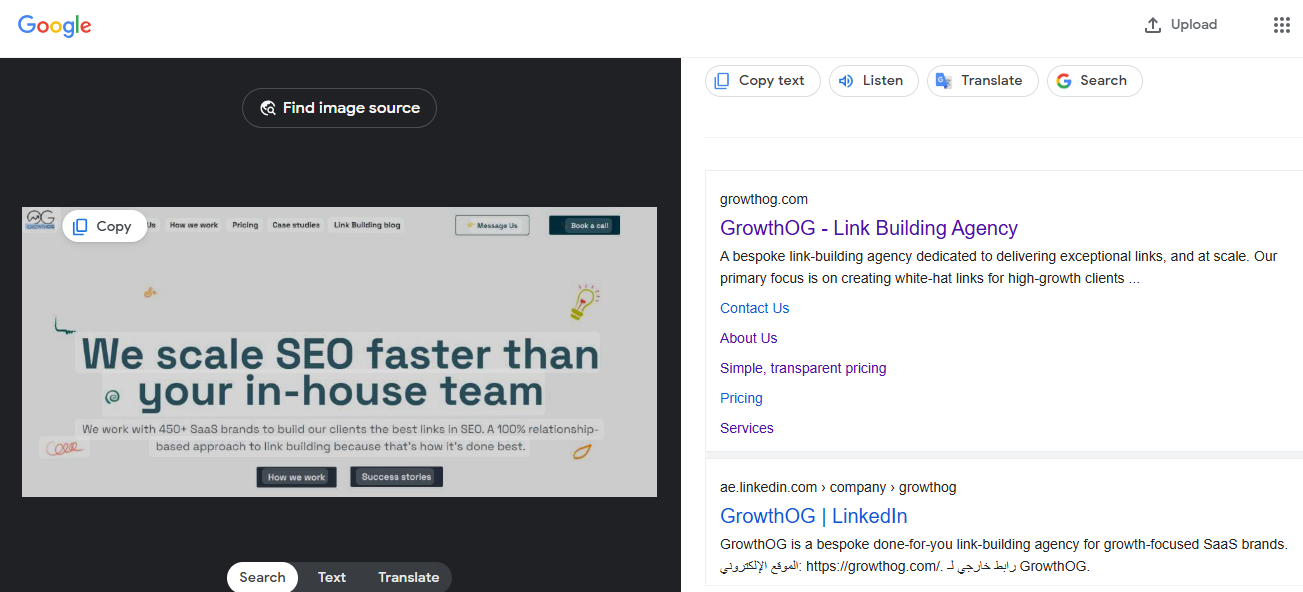Click 'Pricing' nav item in image
Screen dimensions: 1303x592
click(245, 225)
